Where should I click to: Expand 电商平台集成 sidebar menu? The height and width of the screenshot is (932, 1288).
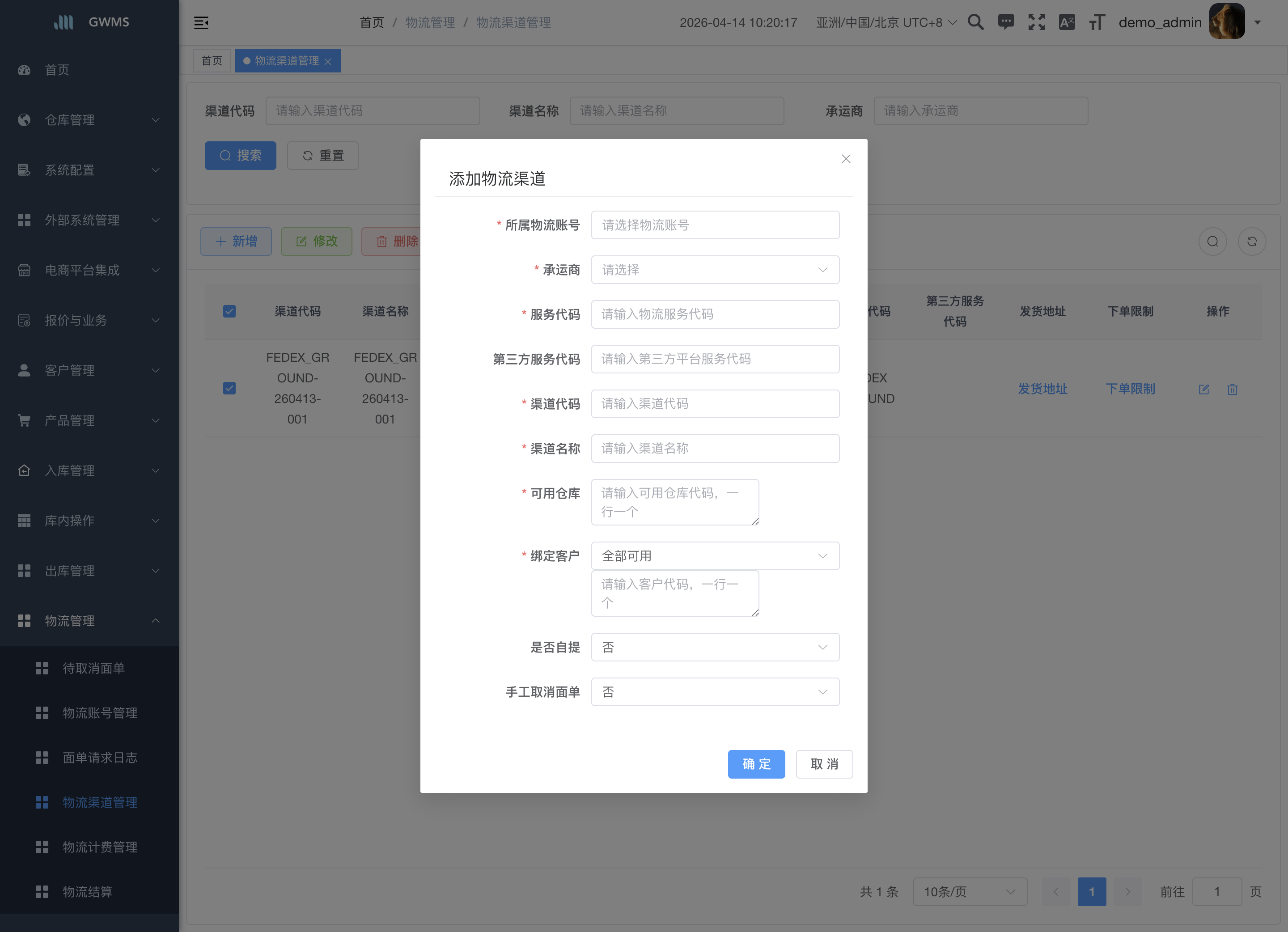(89, 270)
